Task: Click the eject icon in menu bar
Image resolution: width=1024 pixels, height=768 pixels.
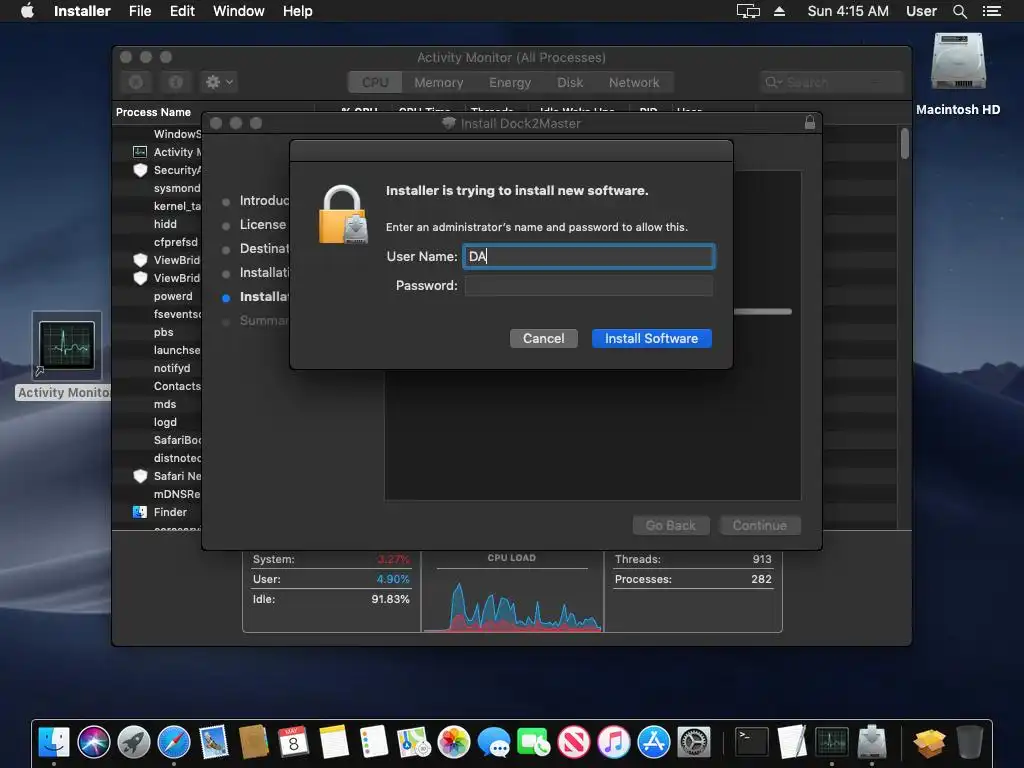Action: (779, 11)
